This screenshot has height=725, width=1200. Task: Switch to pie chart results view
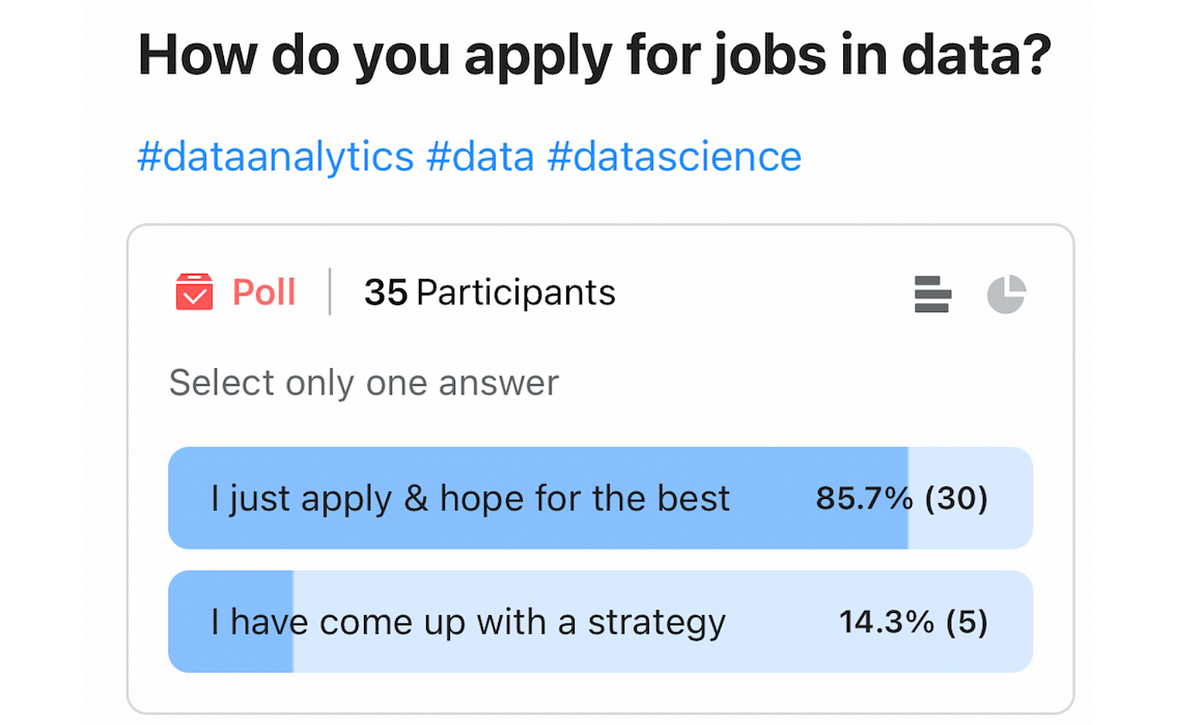(1006, 294)
